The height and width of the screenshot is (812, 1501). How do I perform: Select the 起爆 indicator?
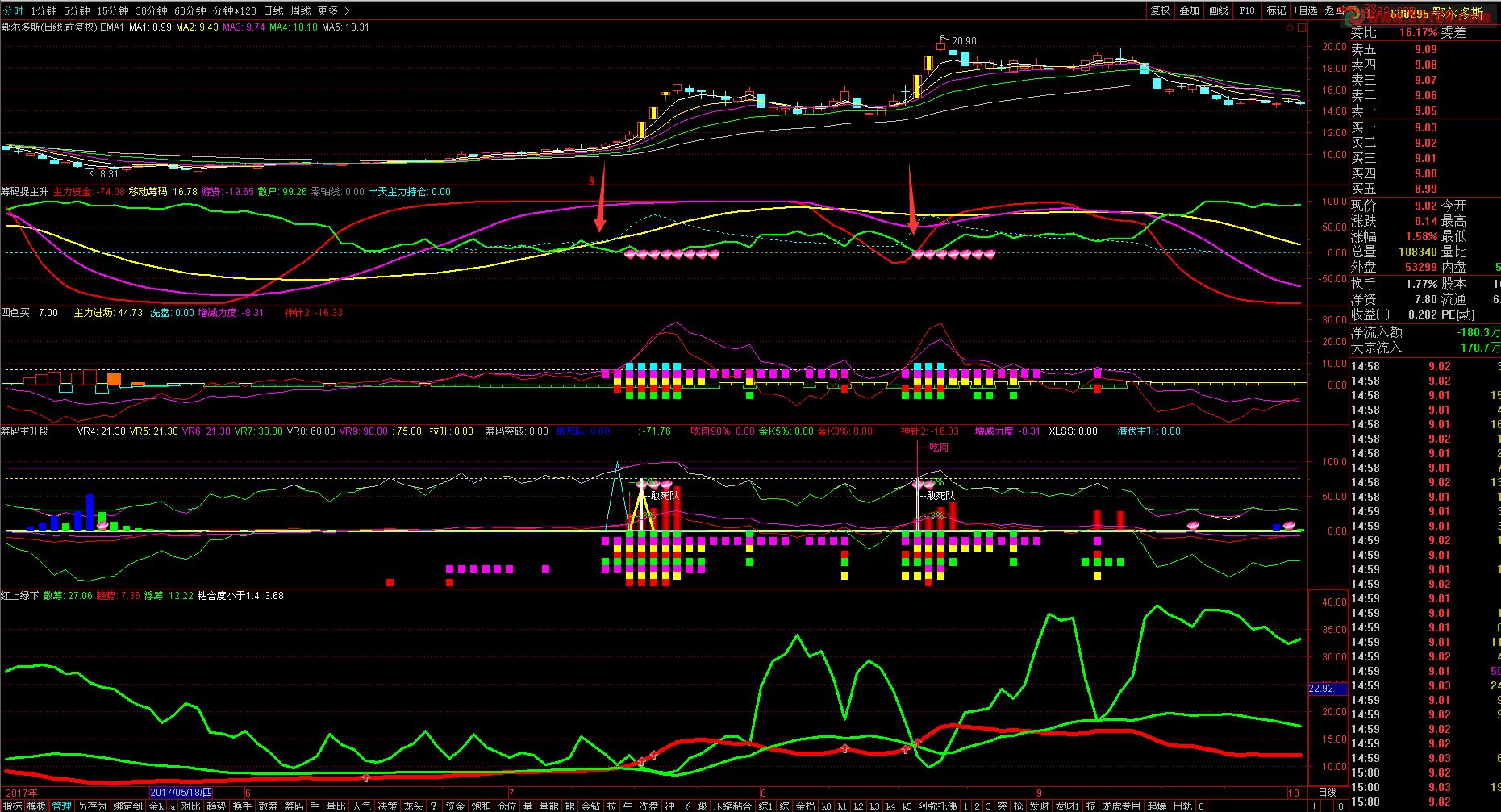pos(1157,806)
